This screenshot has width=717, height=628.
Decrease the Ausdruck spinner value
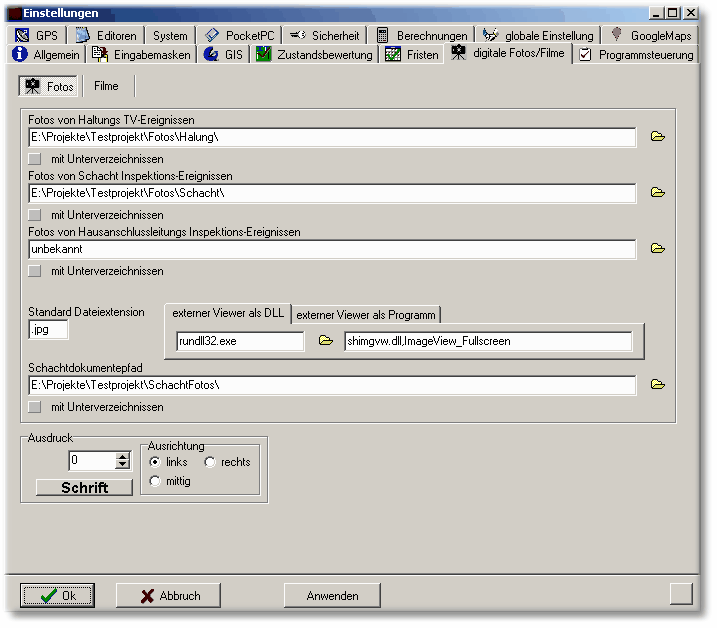tap(123, 465)
